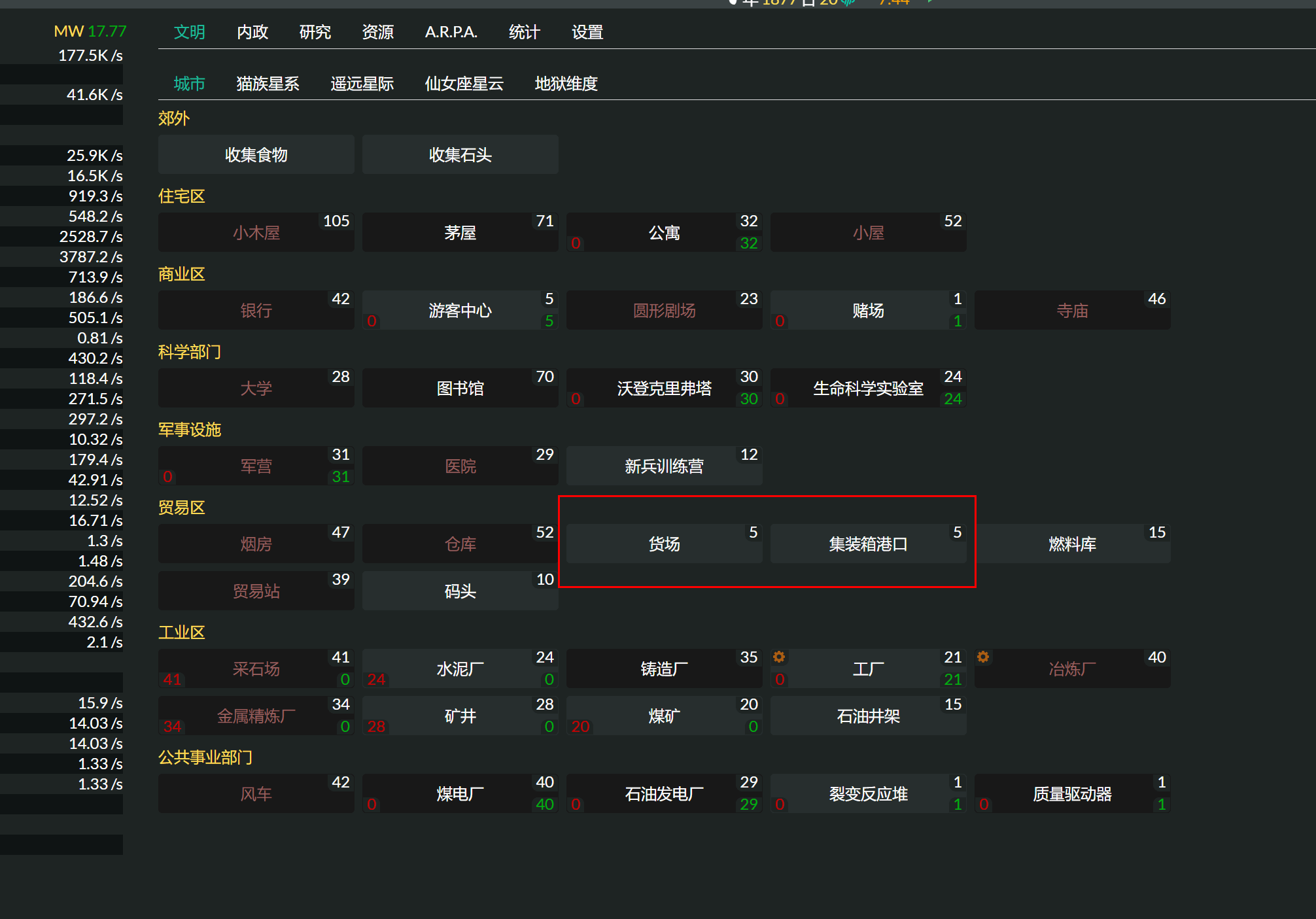1316x919 pixels.
Task: Click the green 5 on counter of 游客中心
Action: point(549,321)
